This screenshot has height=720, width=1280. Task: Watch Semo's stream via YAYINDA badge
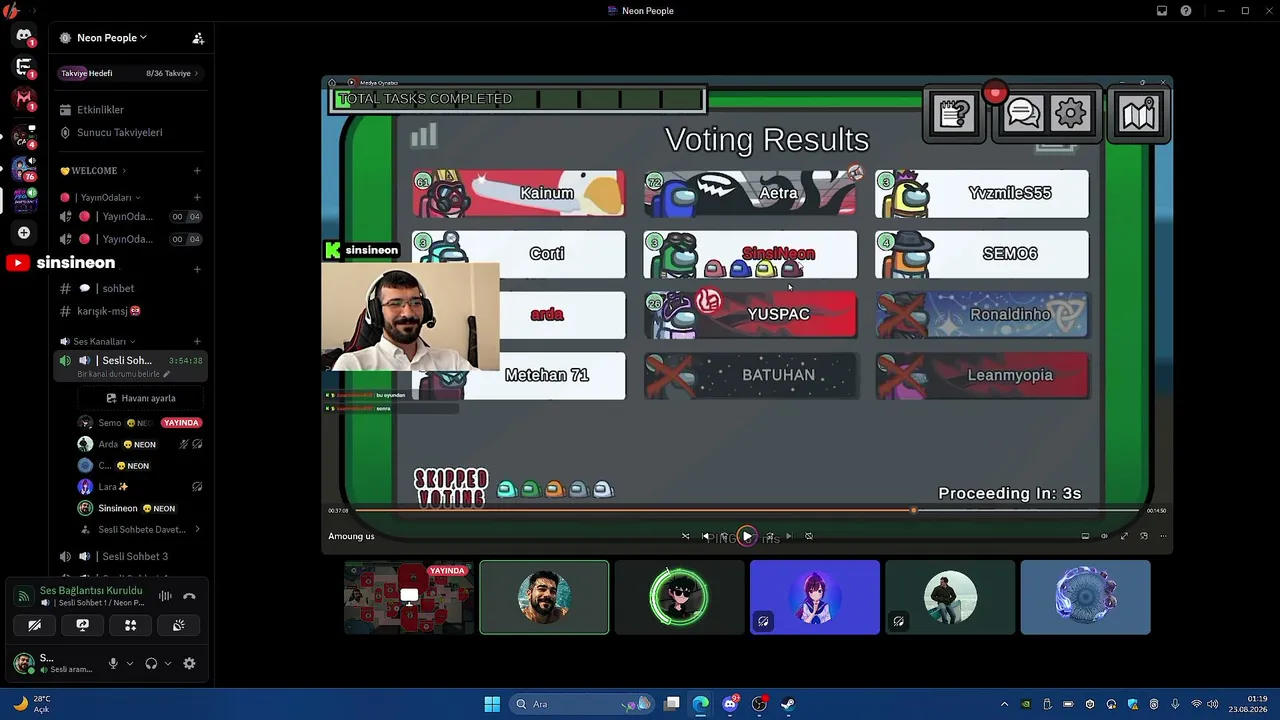181,423
